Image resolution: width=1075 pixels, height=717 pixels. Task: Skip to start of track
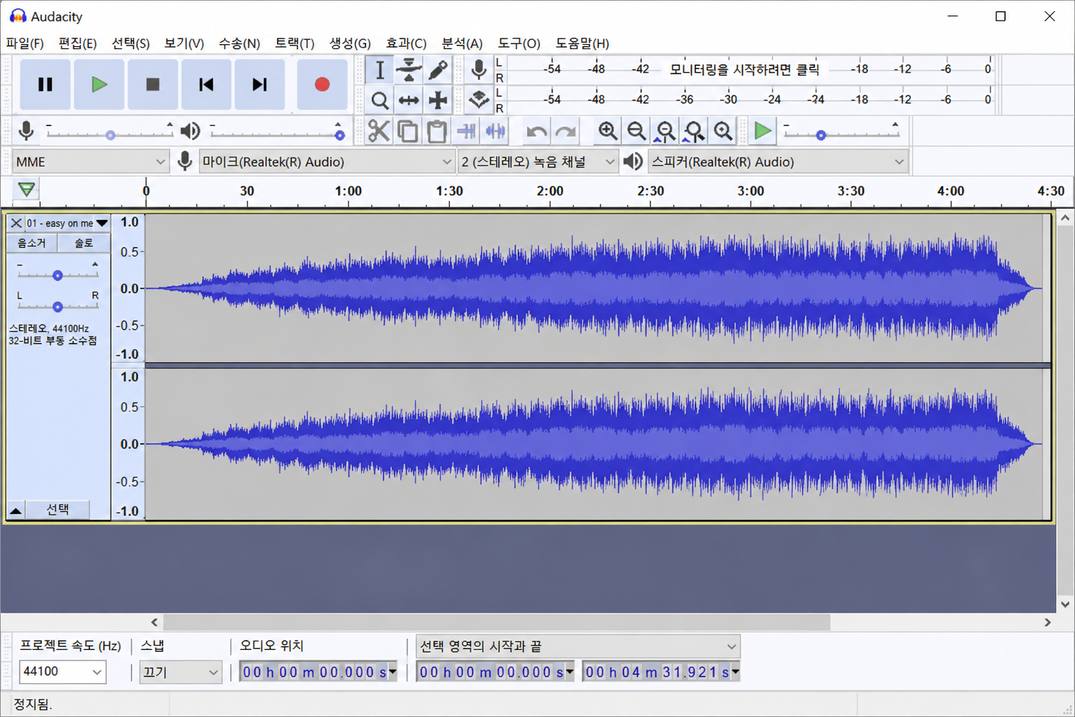click(206, 84)
